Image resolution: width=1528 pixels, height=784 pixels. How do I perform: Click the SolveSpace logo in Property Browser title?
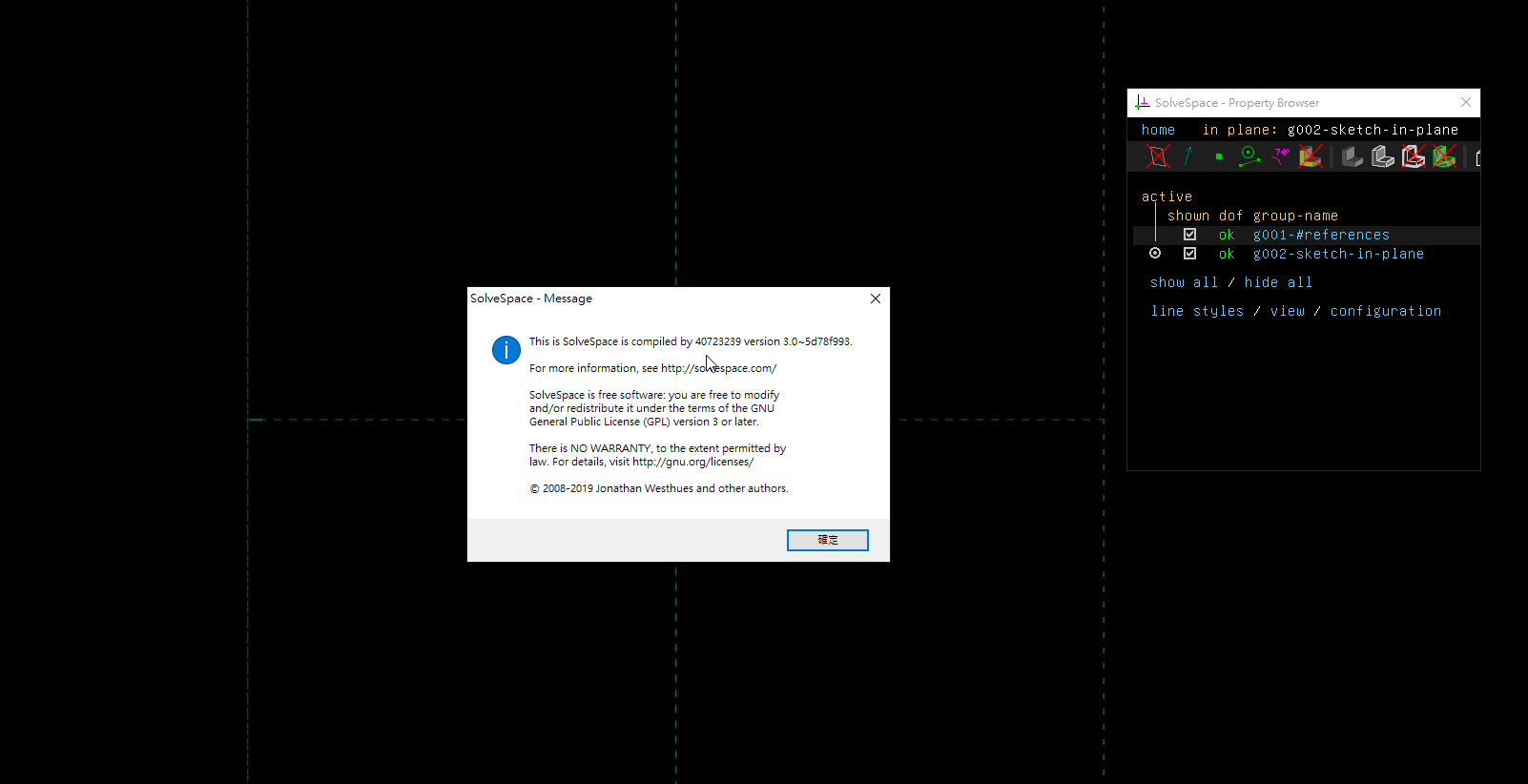coord(1143,102)
